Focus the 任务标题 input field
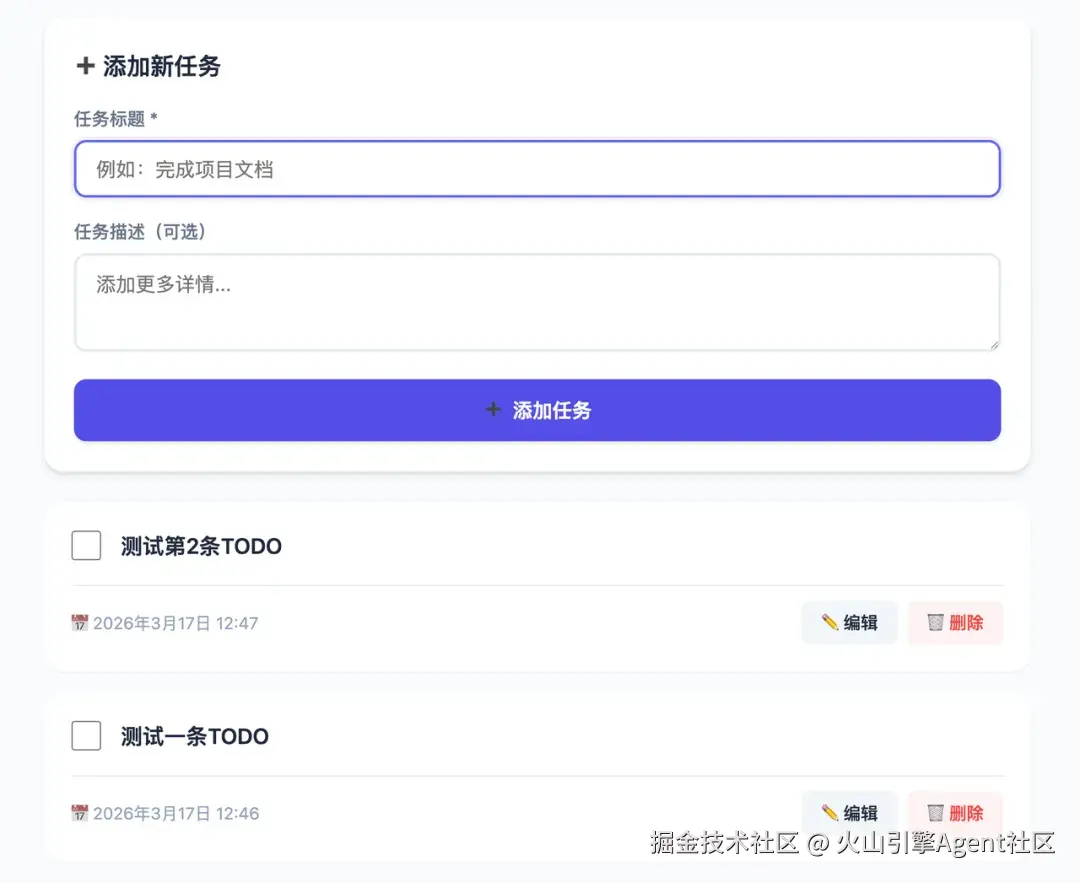 pyautogui.click(x=537, y=169)
